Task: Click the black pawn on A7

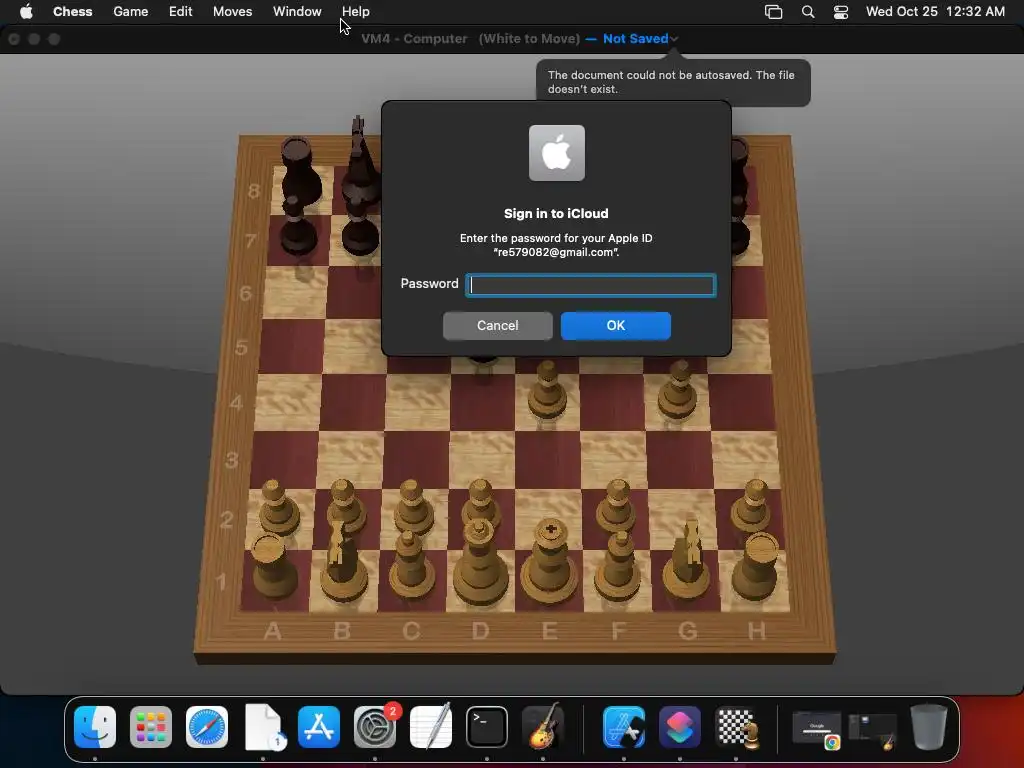Action: [x=298, y=226]
